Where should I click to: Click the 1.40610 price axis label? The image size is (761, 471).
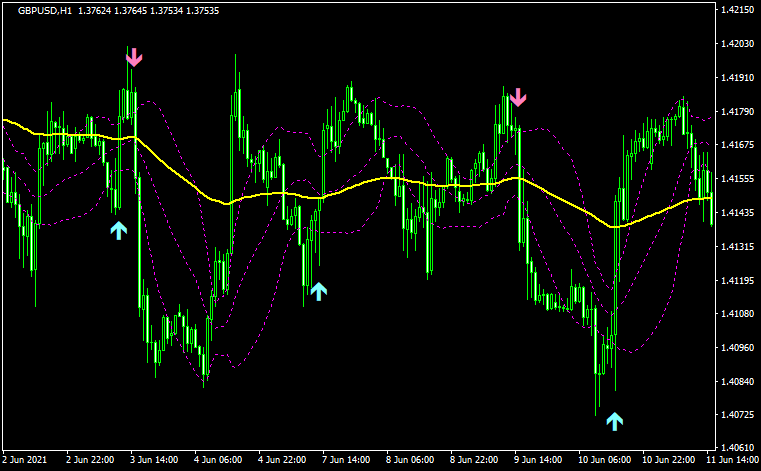[x=737, y=447]
